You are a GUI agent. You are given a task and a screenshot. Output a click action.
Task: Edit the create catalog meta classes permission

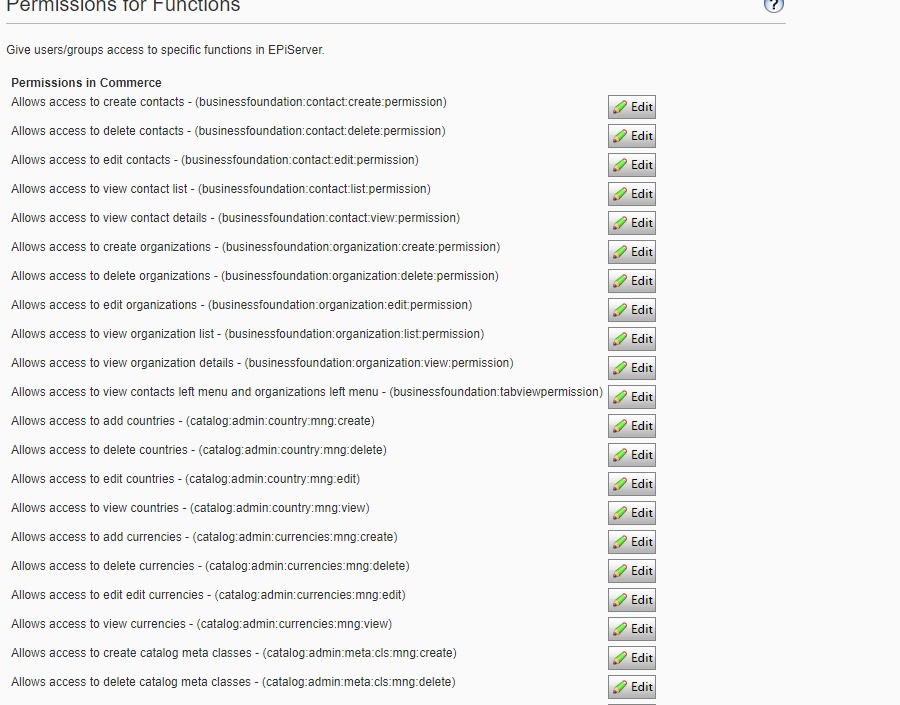point(632,658)
